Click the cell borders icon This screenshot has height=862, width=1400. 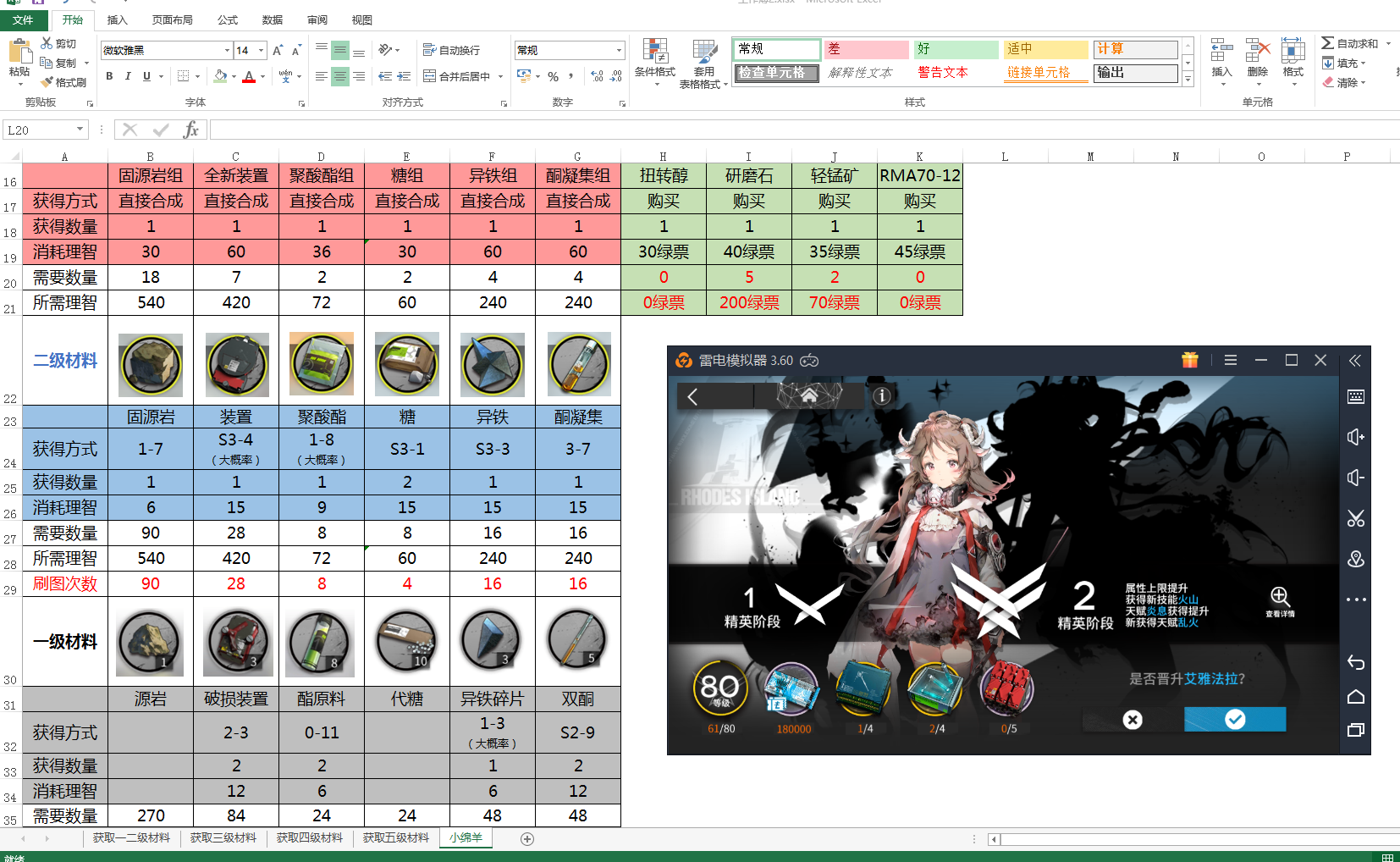(x=183, y=76)
